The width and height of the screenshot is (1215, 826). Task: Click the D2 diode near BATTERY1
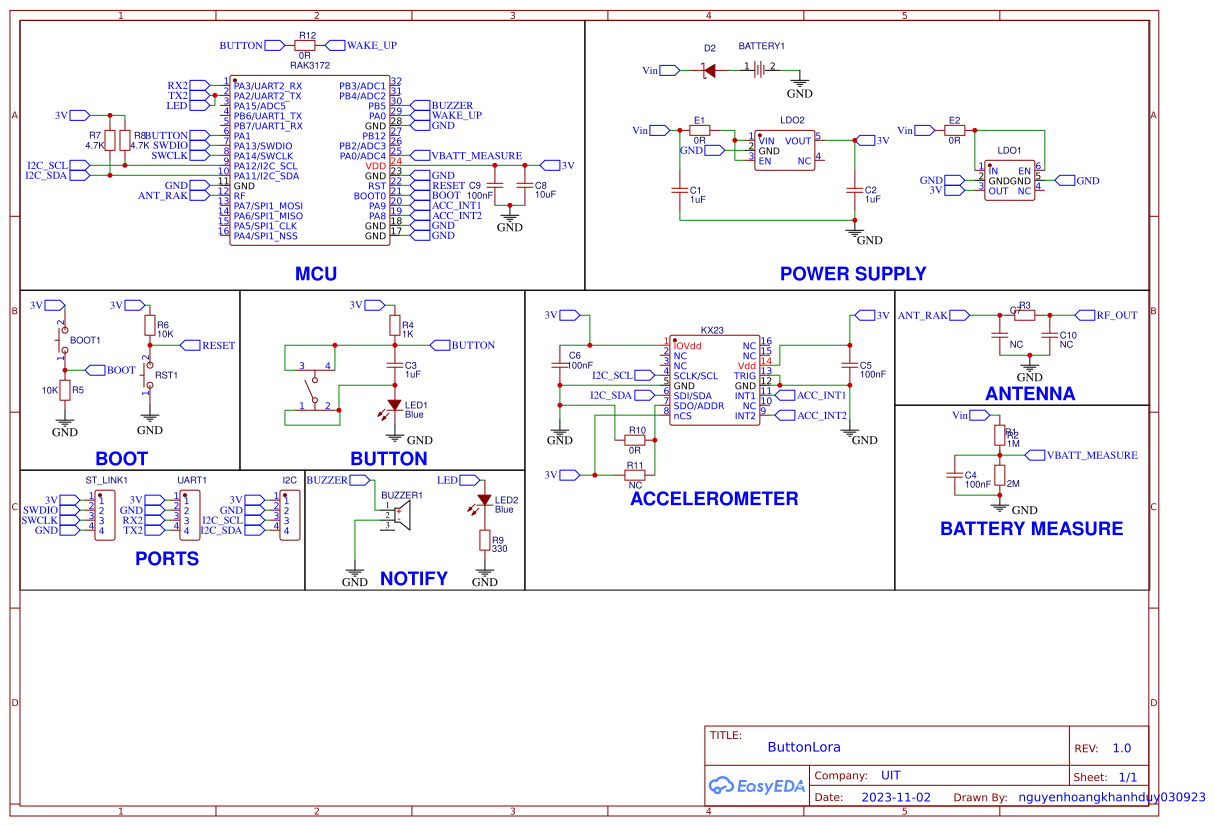(708, 70)
